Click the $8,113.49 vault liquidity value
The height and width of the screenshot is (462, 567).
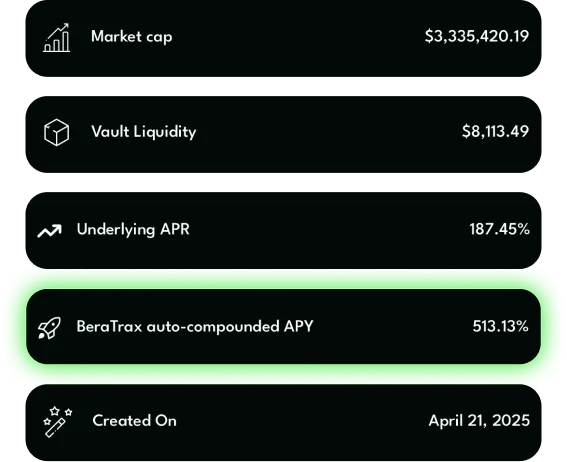(495, 131)
